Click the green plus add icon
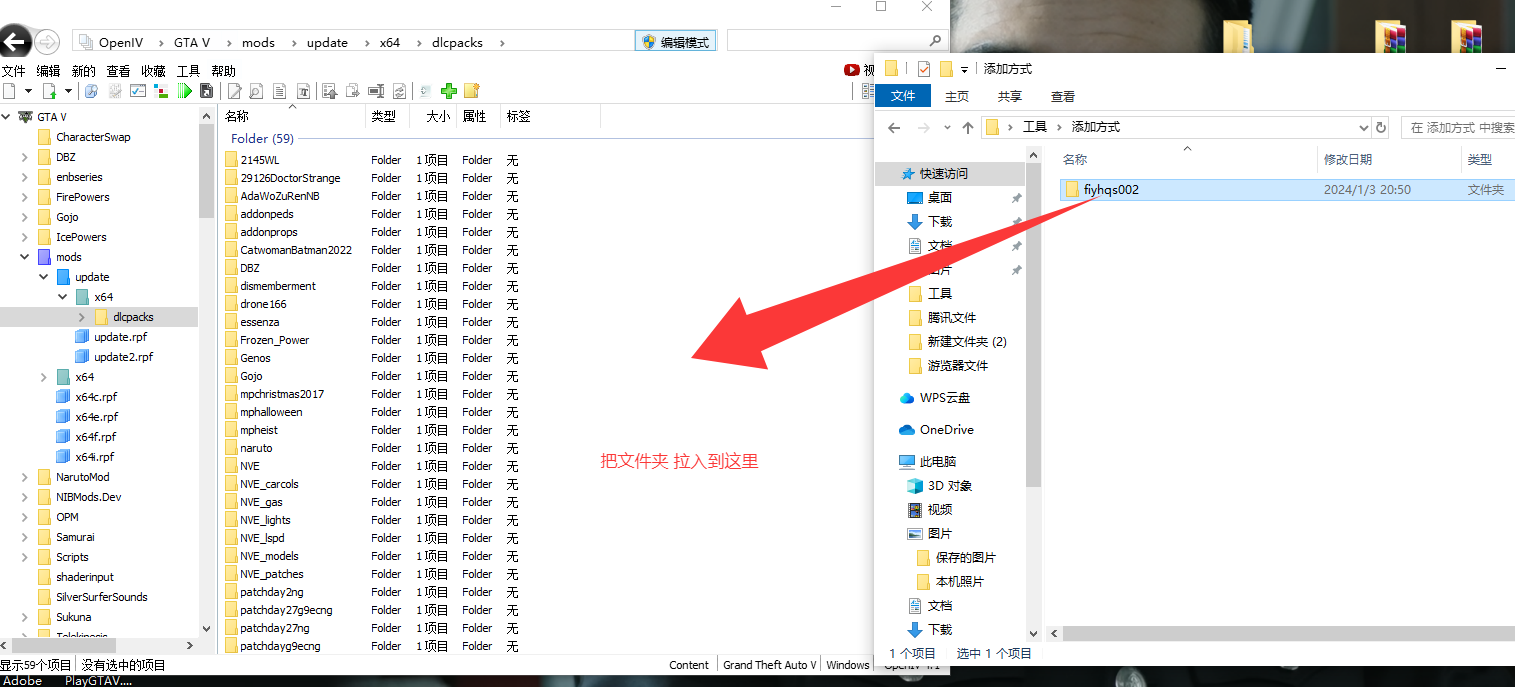Viewport: 1515px width, 687px height. [449, 91]
